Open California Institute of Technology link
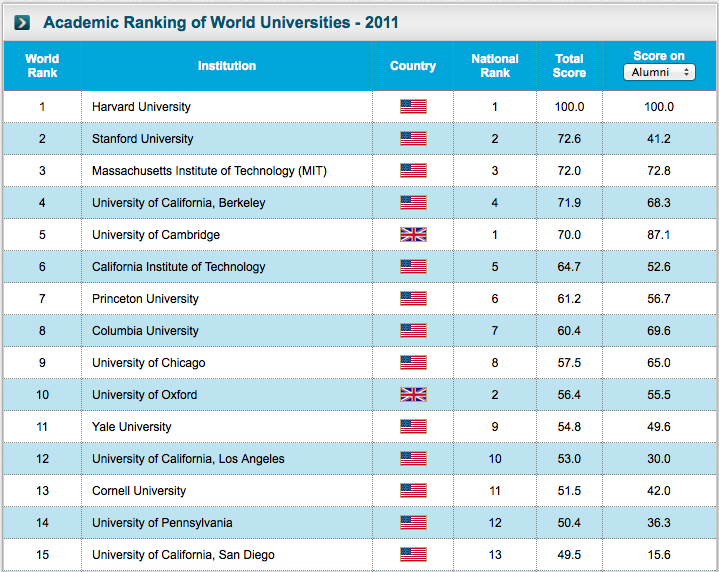 click(x=178, y=267)
